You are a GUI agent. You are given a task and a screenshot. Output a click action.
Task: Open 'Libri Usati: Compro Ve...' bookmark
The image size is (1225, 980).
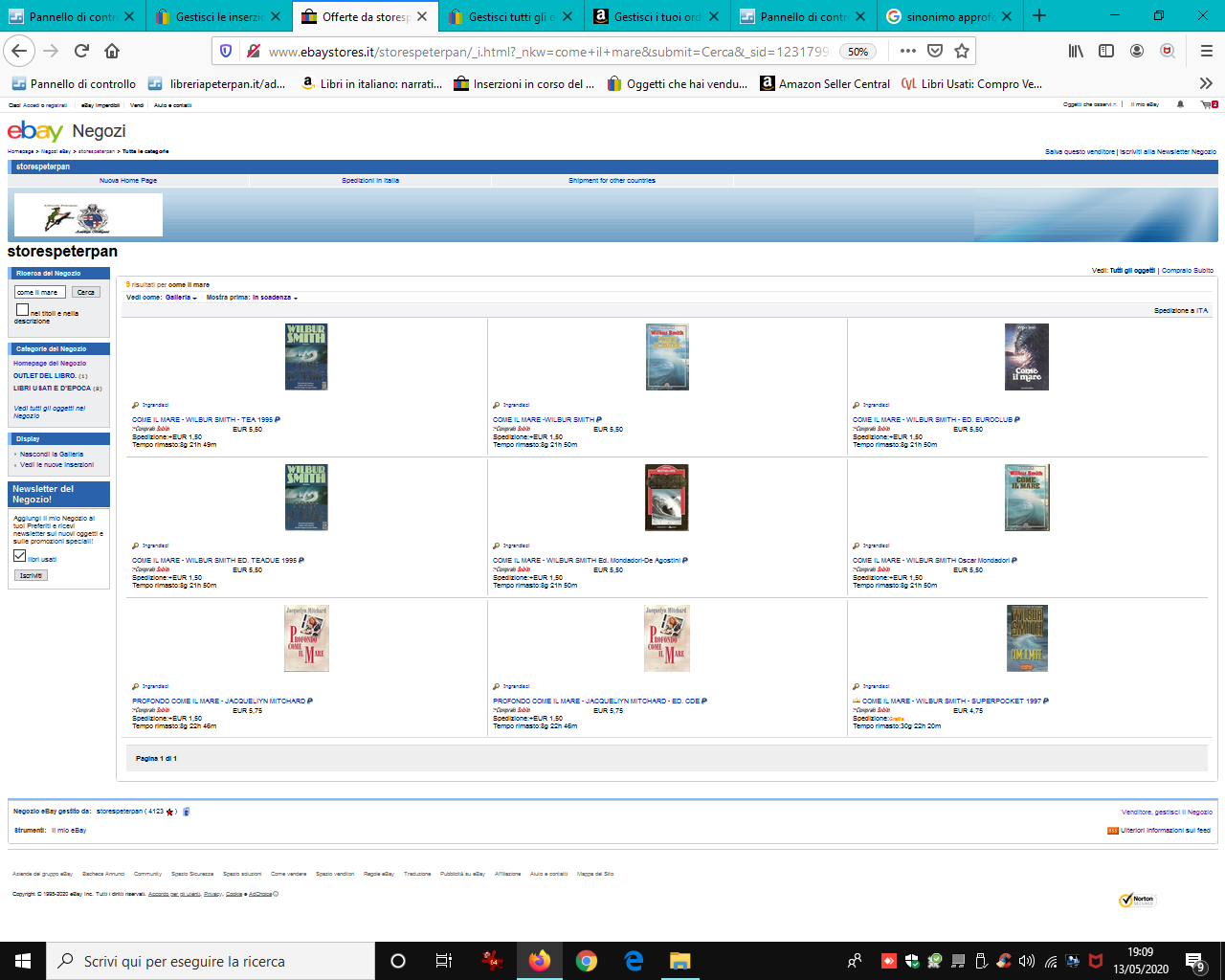[971, 84]
